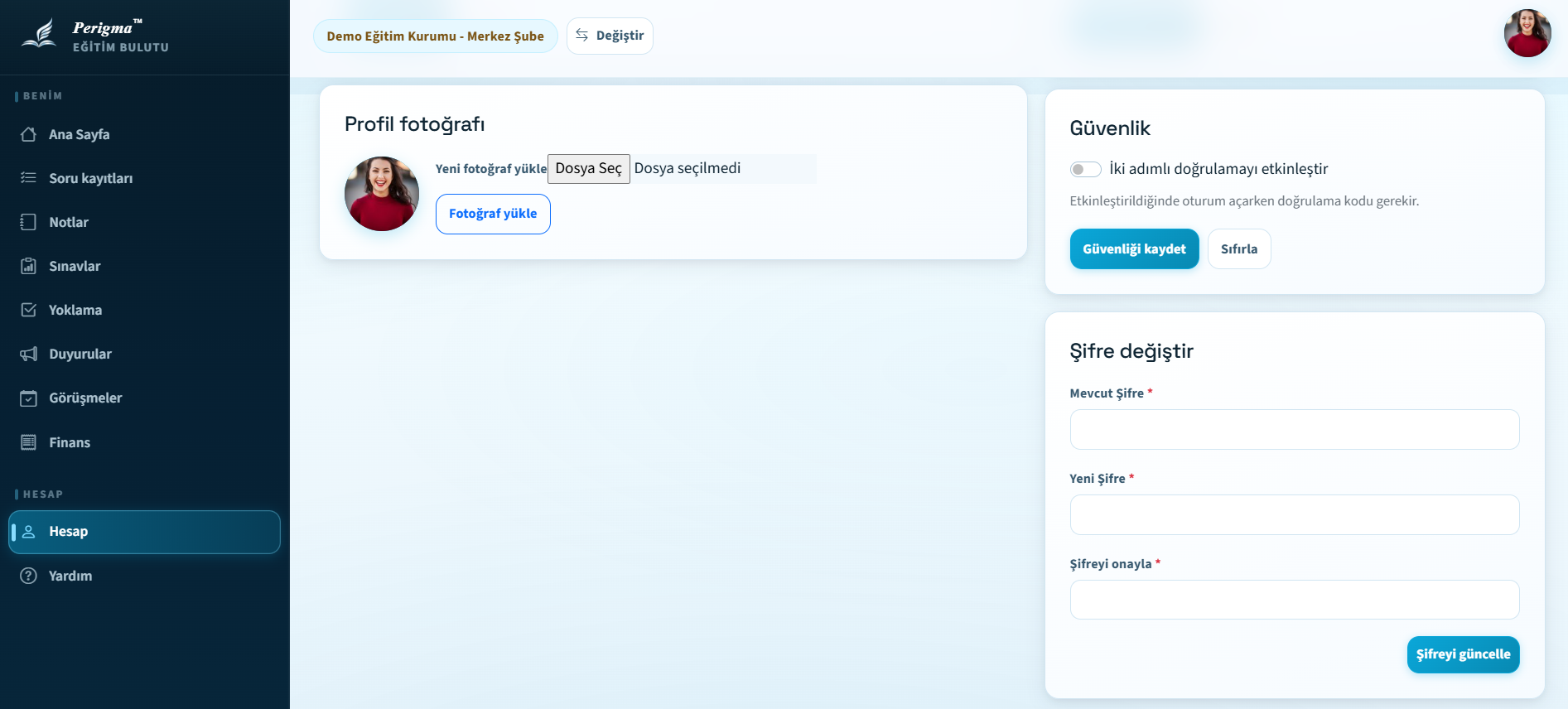This screenshot has height=709, width=1568.
Task: Click the Ana Sayfa home icon
Action: [x=29, y=134]
